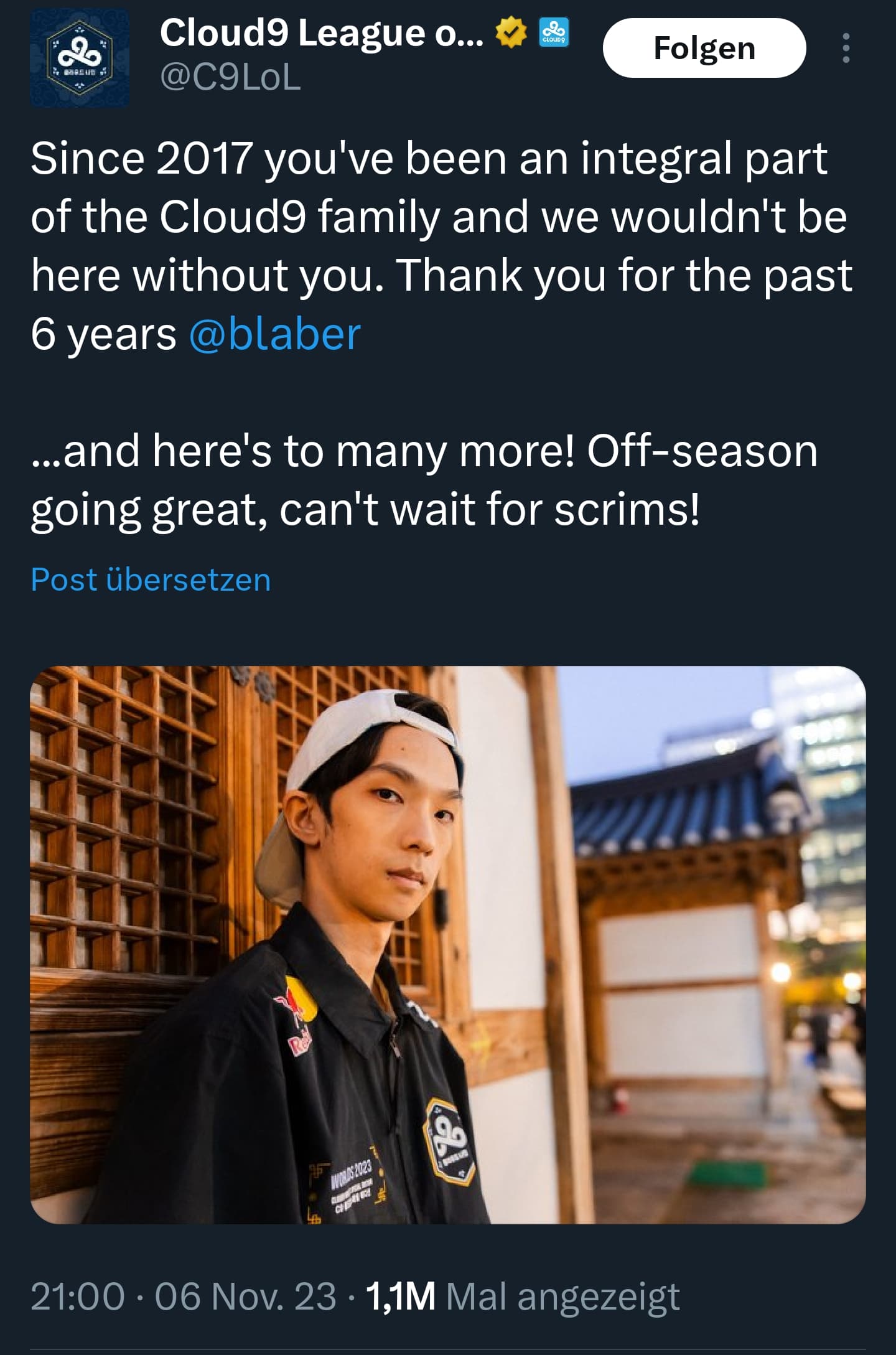This screenshot has height=1355, width=896.
Task: Click the gold verified checkmark badge
Action: (x=511, y=32)
